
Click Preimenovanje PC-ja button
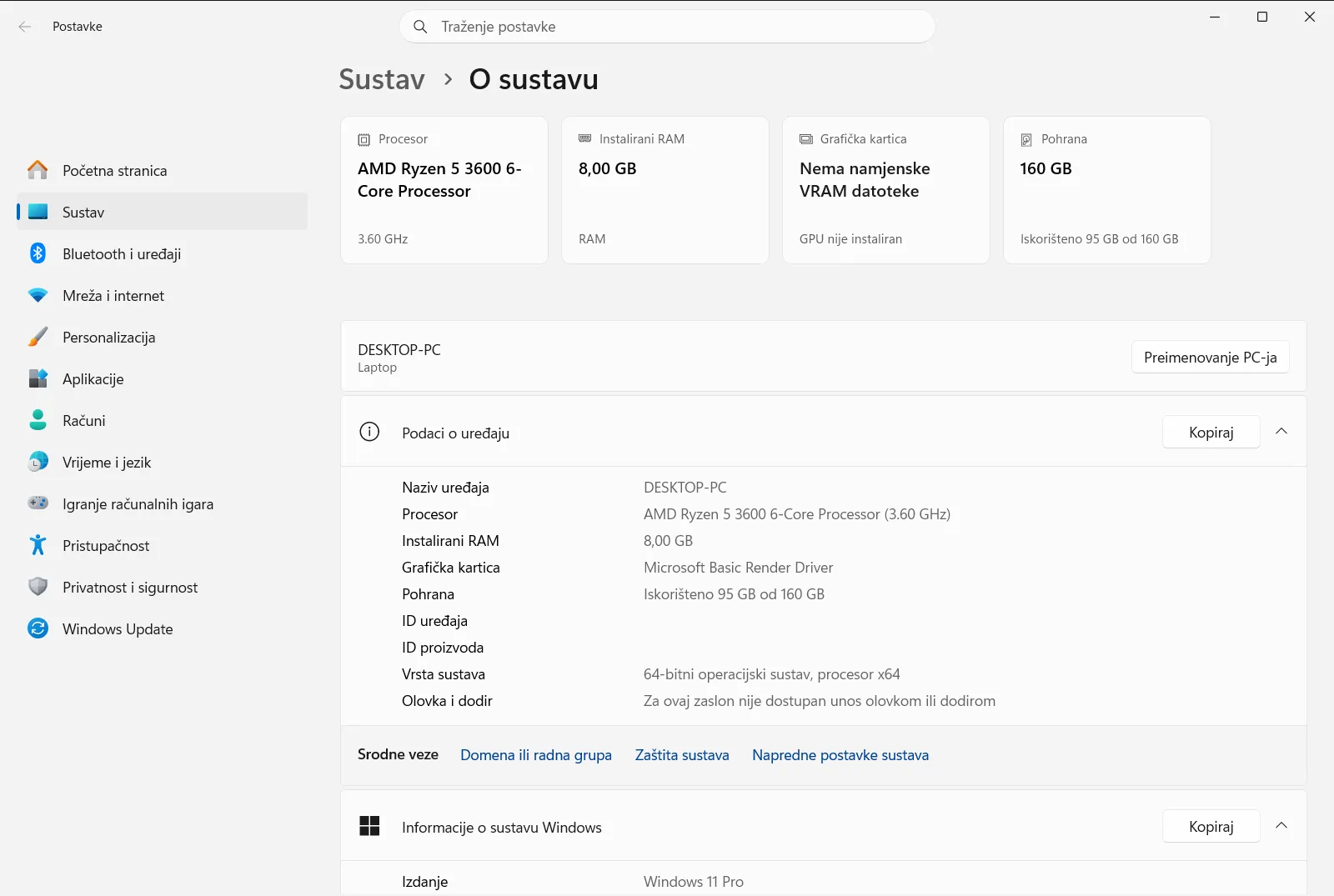point(1210,358)
